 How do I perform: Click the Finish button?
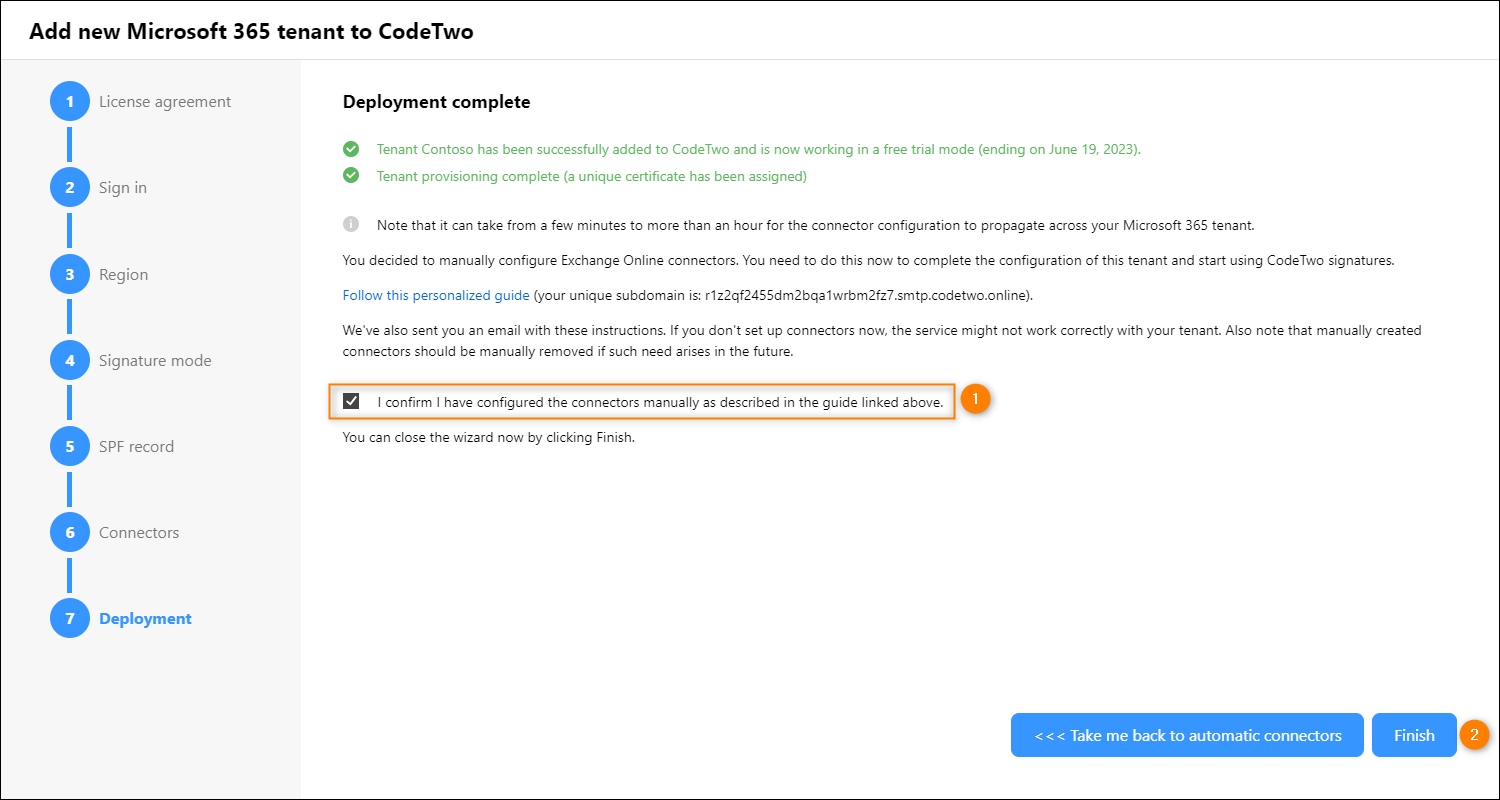pos(1414,735)
